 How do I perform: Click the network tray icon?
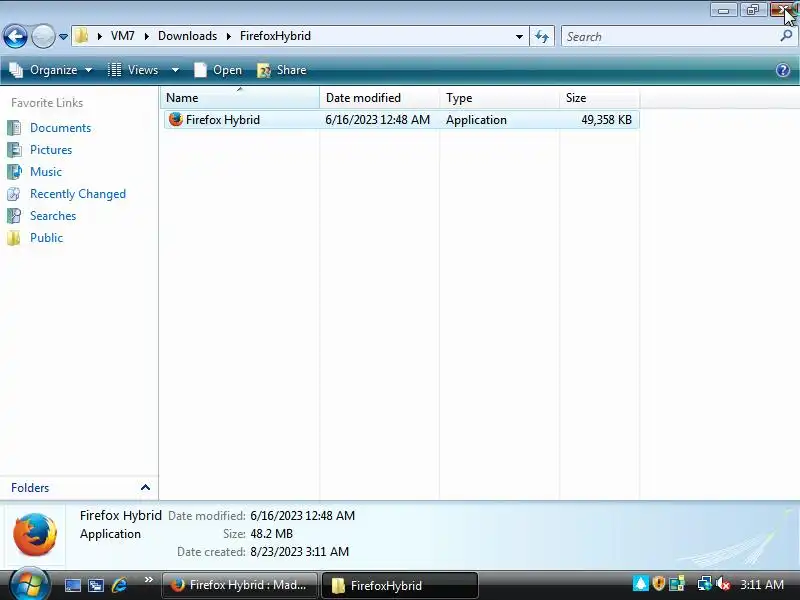704,583
